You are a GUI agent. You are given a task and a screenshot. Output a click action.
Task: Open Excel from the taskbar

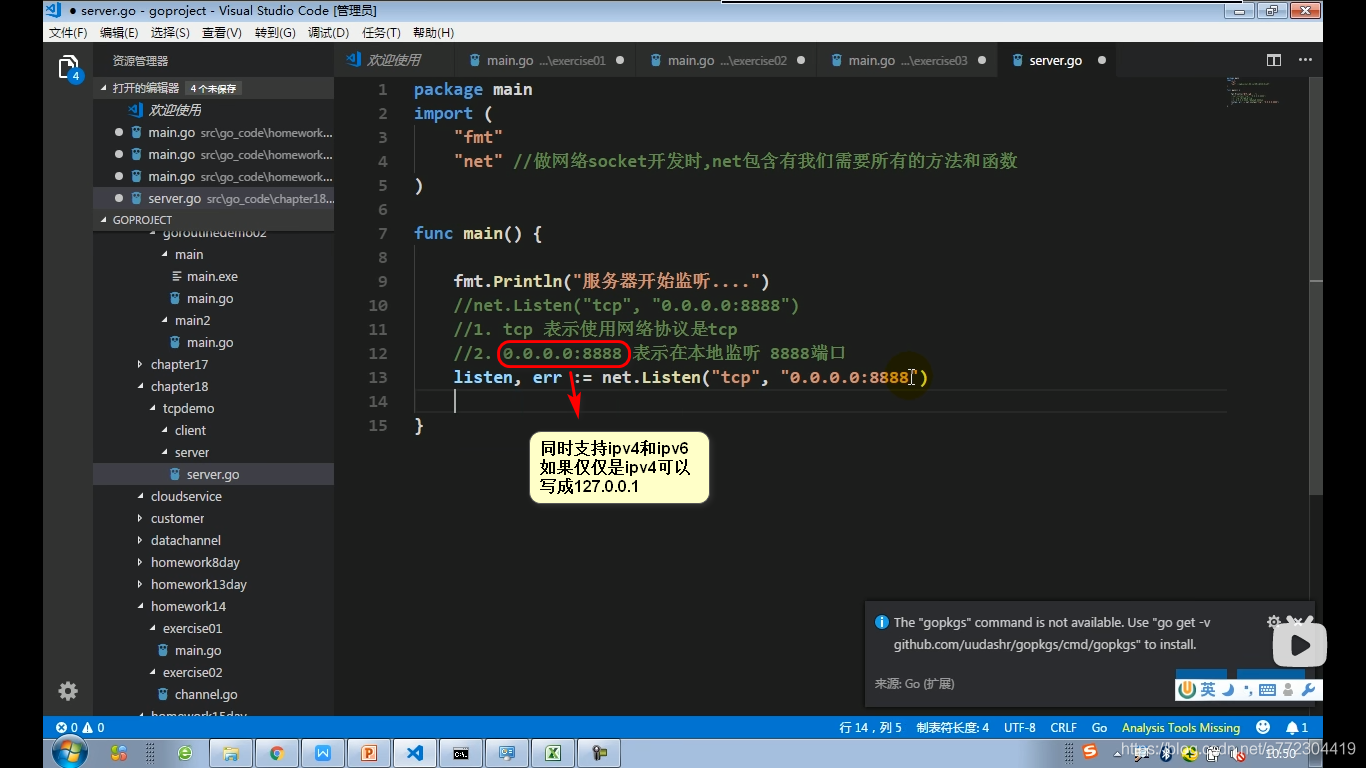tap(553, 753)
